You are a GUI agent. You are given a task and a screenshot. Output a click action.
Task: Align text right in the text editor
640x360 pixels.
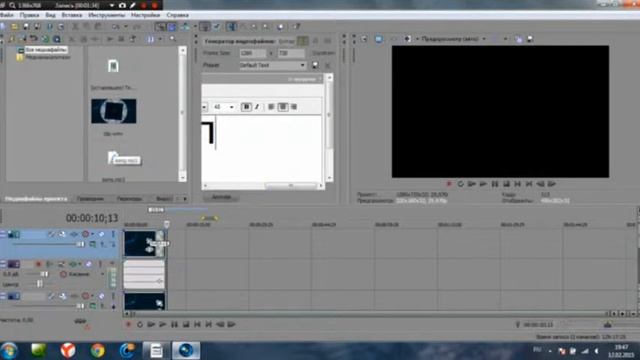pos(293,107)
